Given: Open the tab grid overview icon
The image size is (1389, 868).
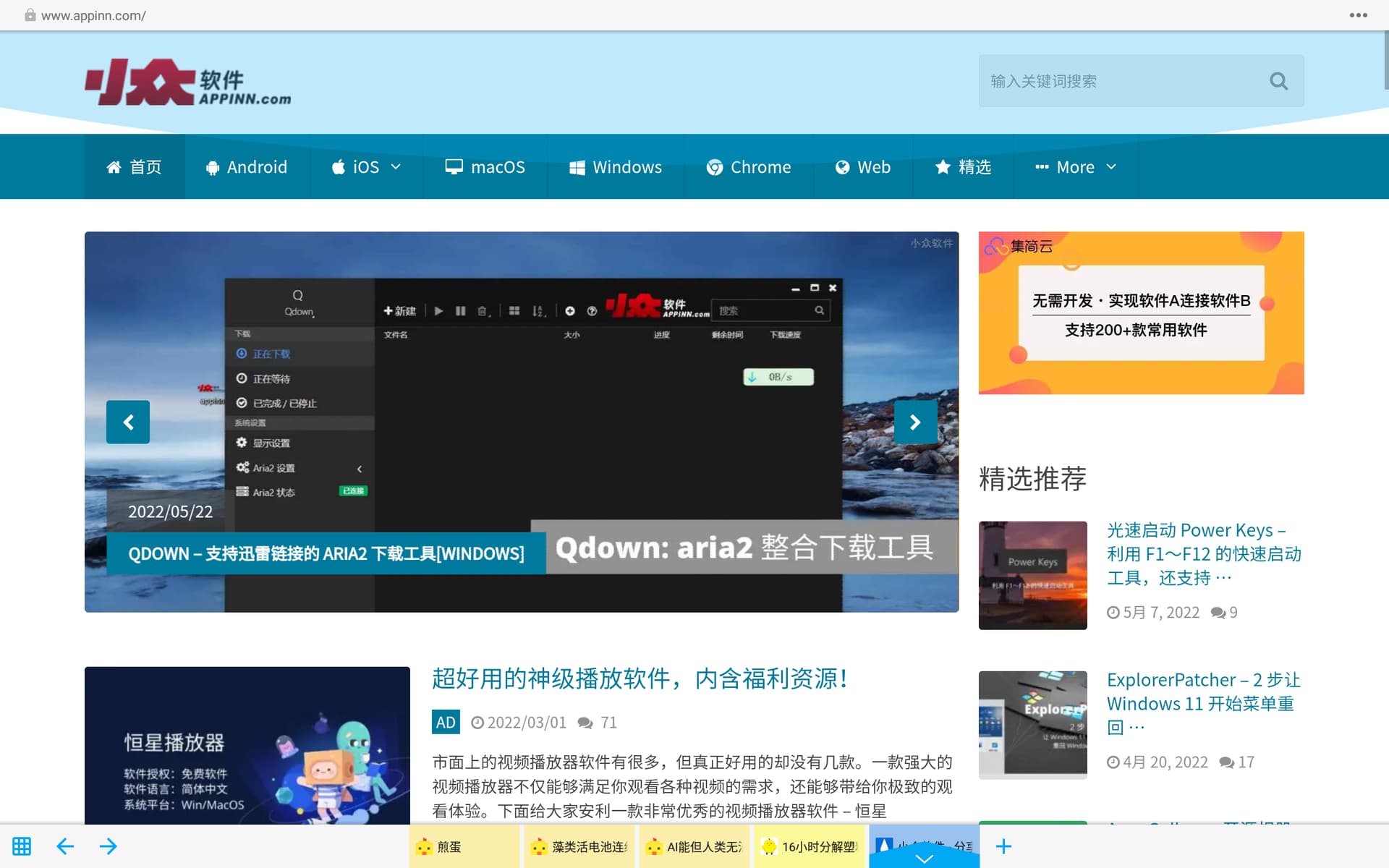Looking at the screenshot, I should 22,846.
